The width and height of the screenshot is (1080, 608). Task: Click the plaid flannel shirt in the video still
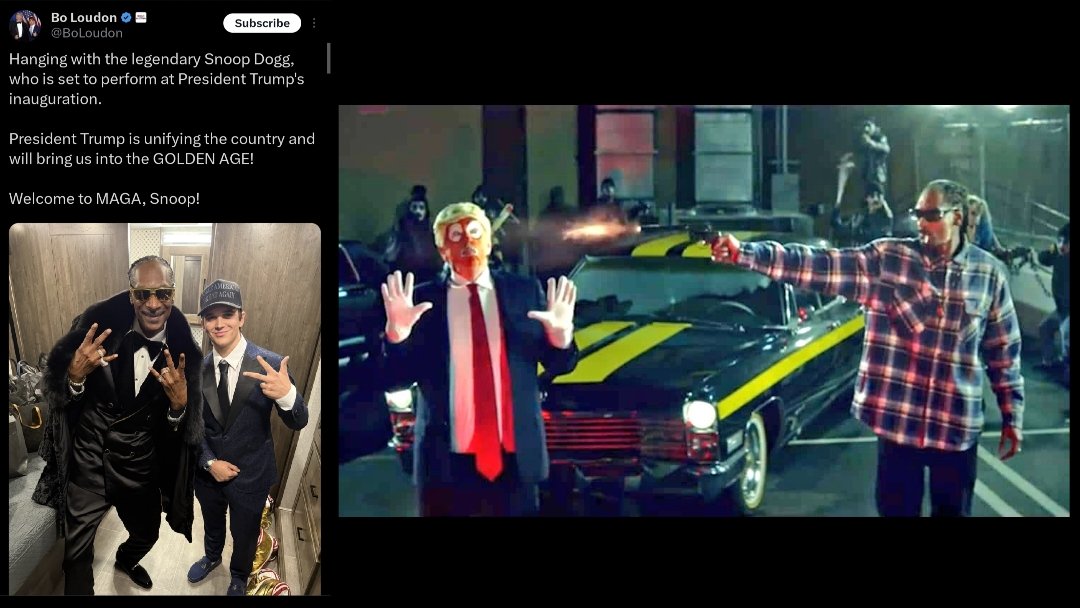click(x=916, y=337)
